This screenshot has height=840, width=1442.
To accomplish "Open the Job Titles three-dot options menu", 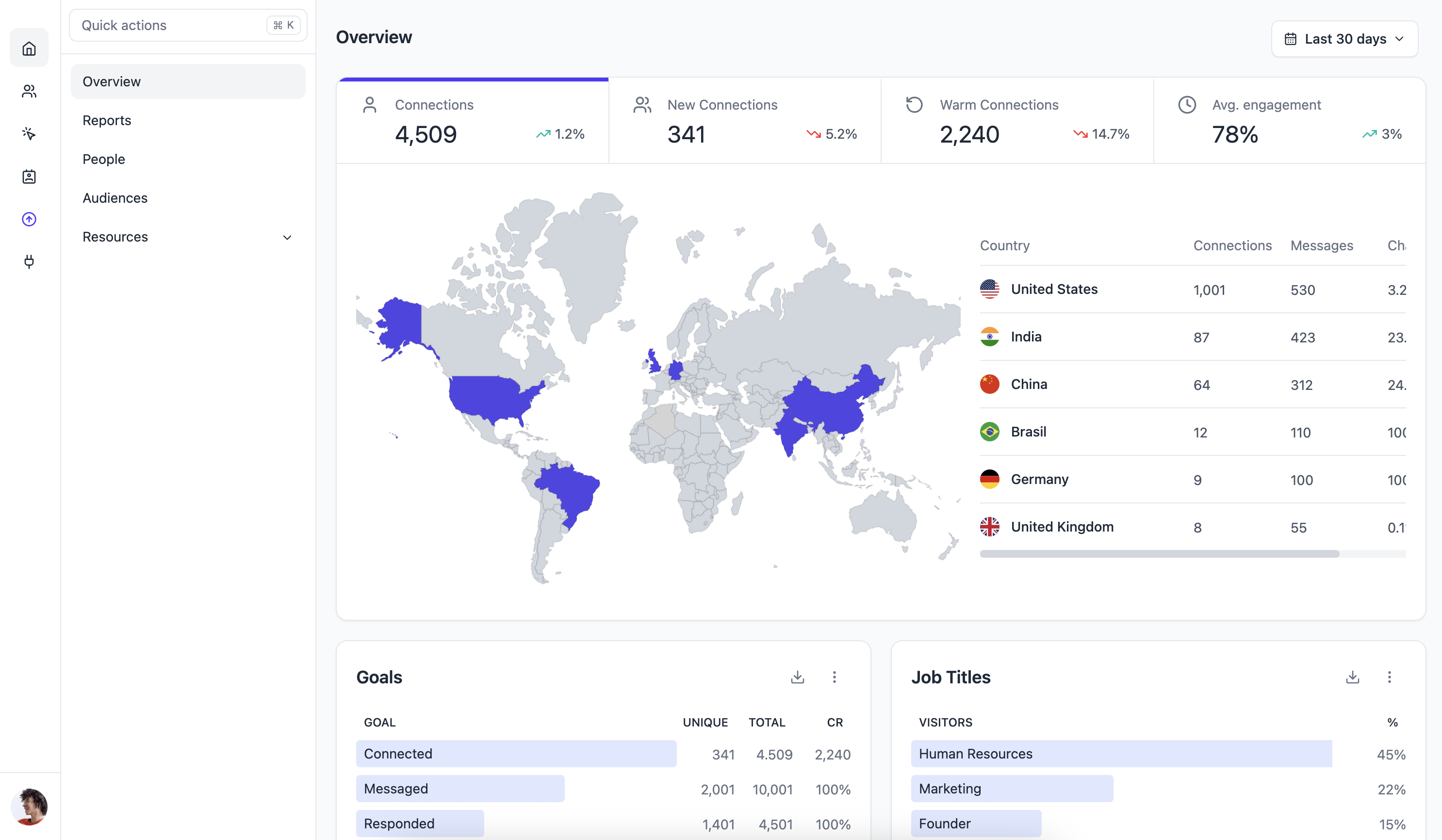I will click(1390, 677).
